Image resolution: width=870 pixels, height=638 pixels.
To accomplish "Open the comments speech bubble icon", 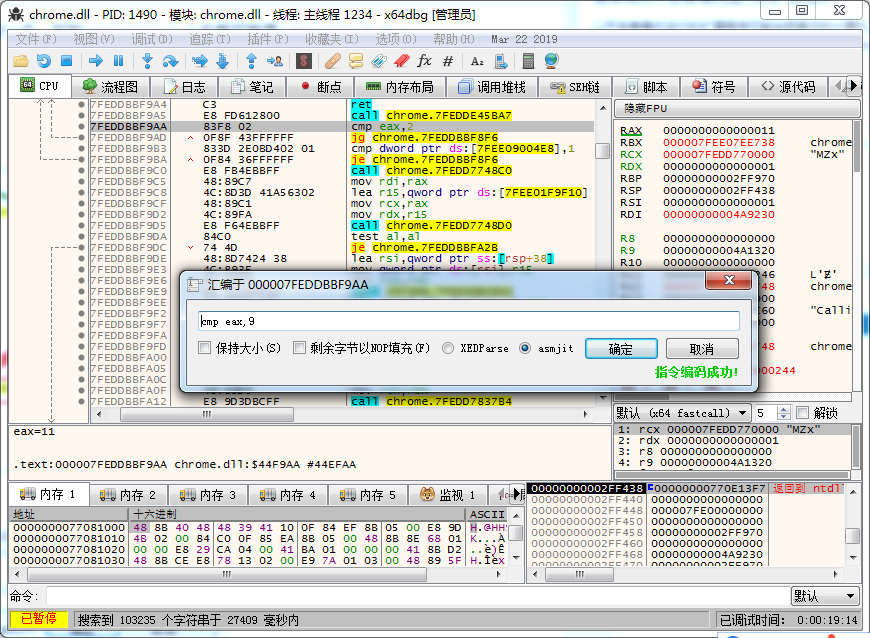I will (356, 61).
